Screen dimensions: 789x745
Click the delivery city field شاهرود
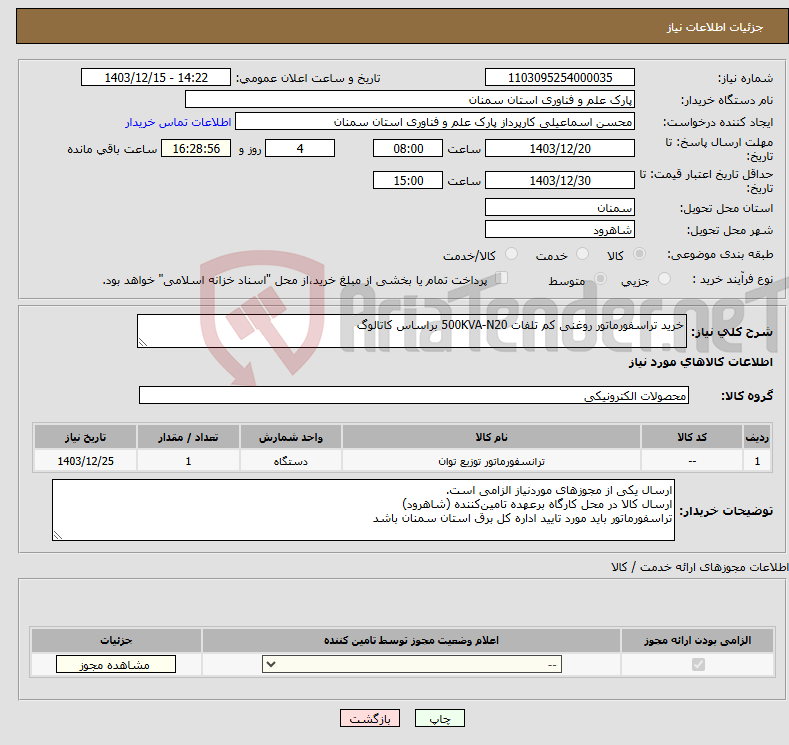[x=560, y=229]
